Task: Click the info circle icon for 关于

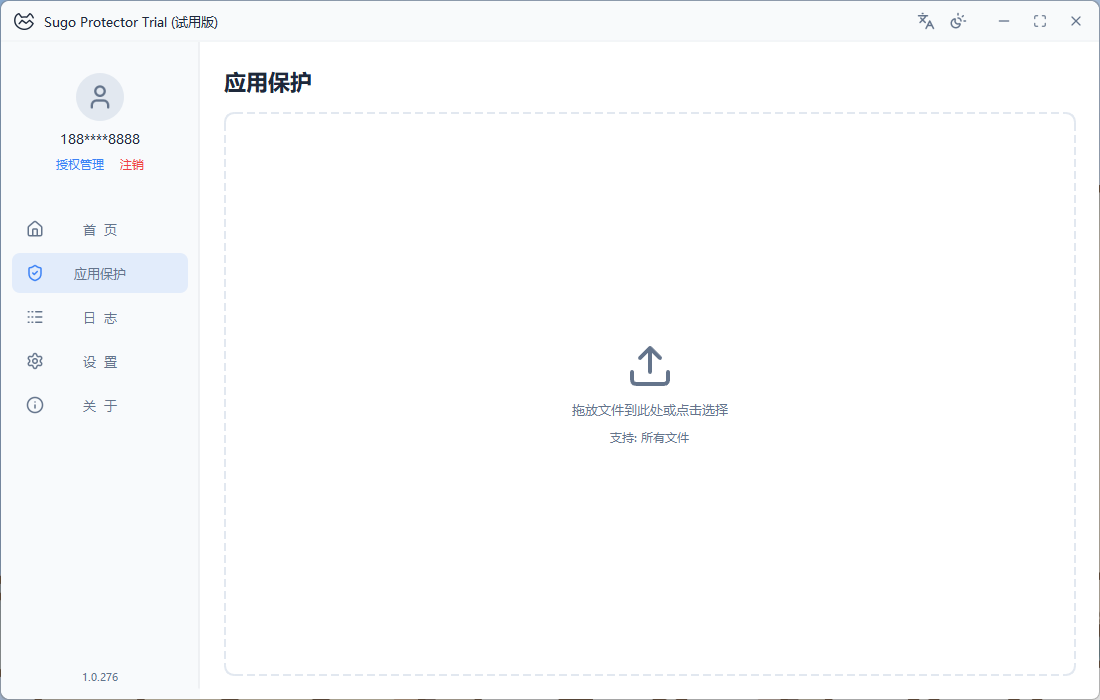Action: click(x=35, y=405)
